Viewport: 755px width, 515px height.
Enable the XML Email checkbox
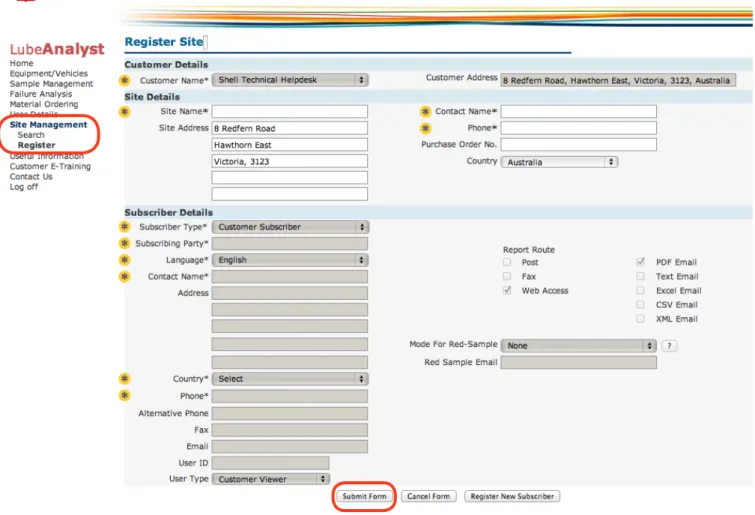click(x=640, y=319)
